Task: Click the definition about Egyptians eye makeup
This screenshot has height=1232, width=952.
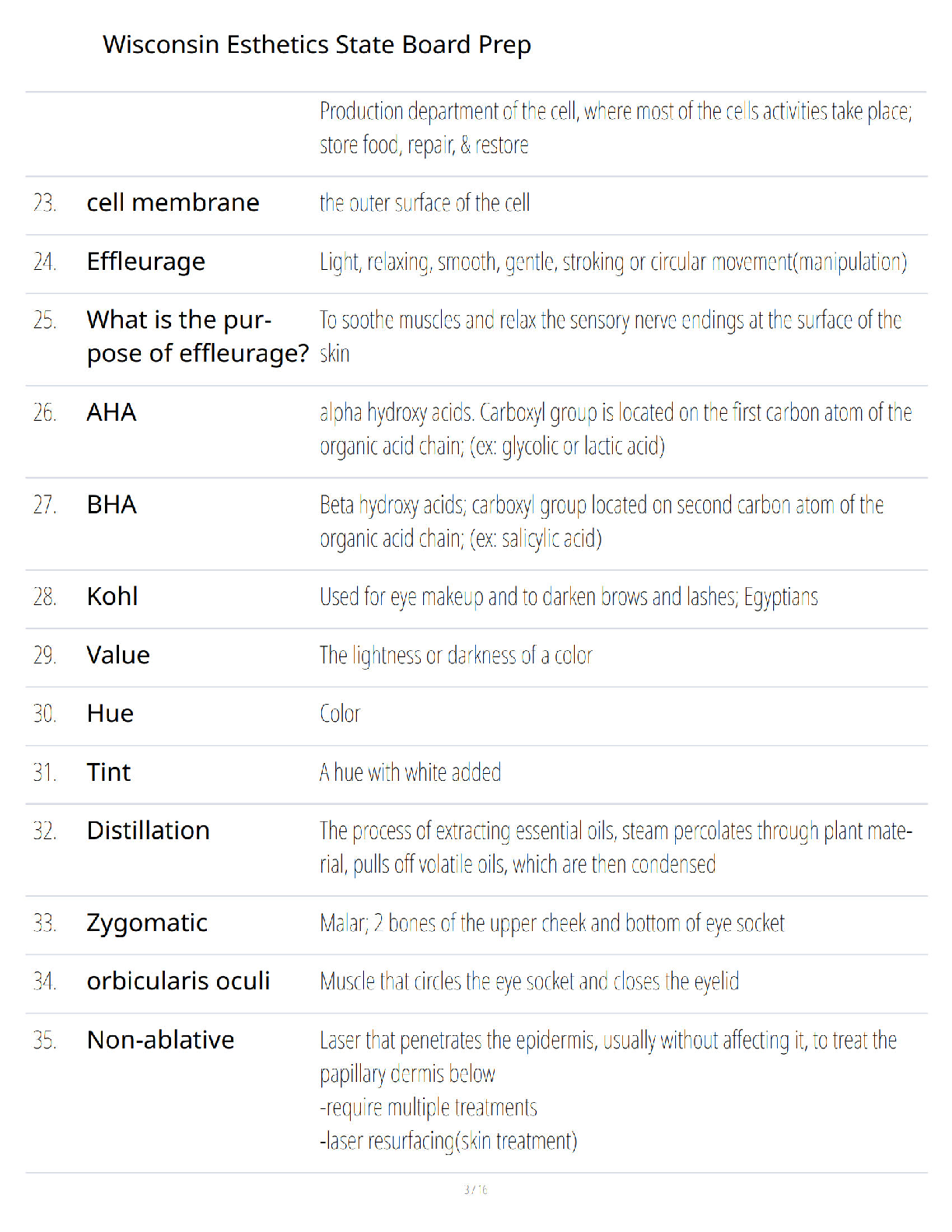Action: (x=569, y=597)
